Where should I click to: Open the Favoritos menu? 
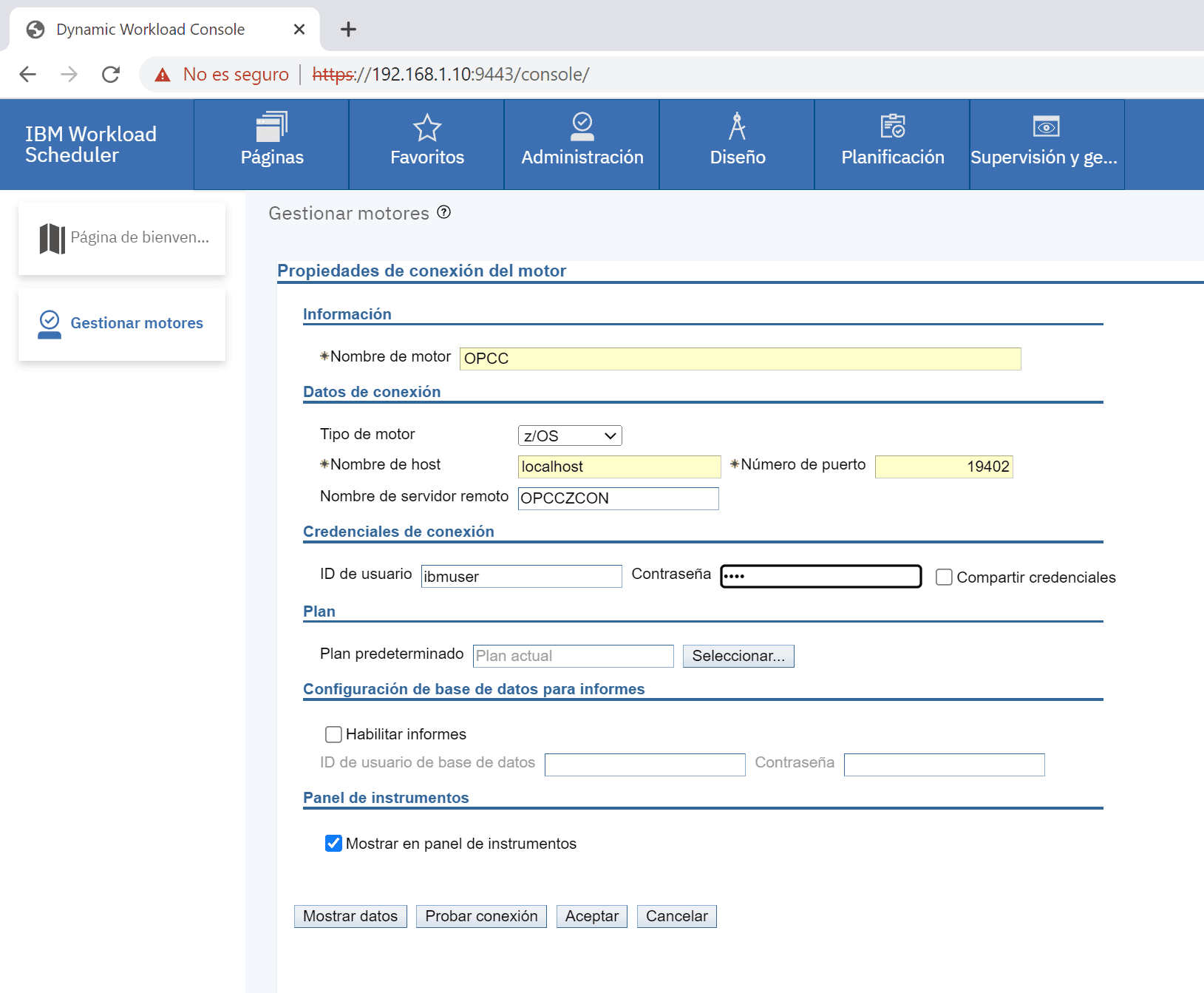click(x=426, y=144)
